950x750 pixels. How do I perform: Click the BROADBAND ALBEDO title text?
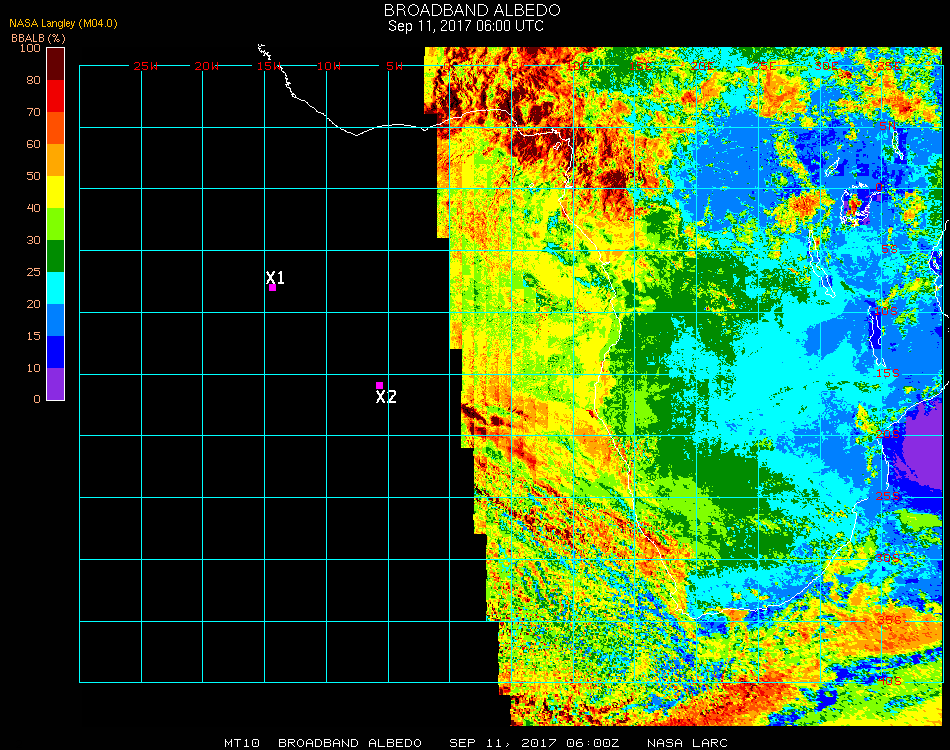(x=466, y=10)
